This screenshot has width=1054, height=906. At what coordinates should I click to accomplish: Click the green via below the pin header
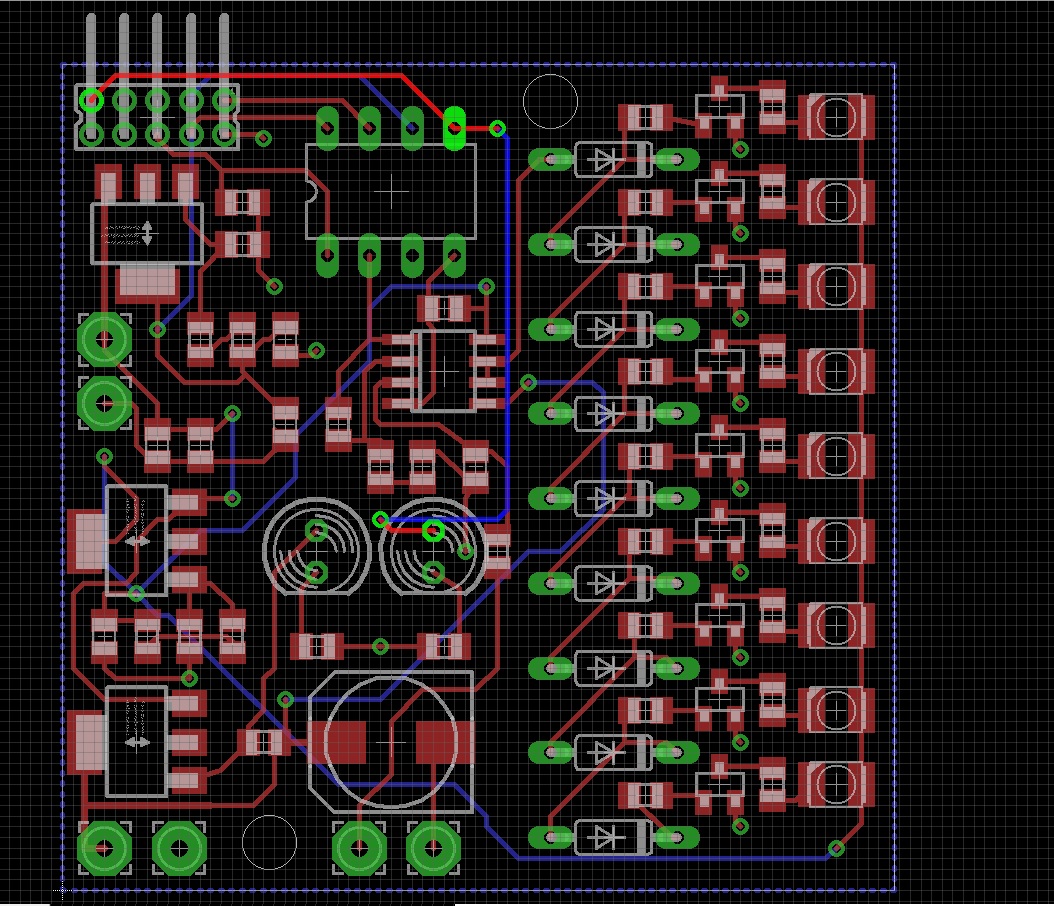[262, 138]
